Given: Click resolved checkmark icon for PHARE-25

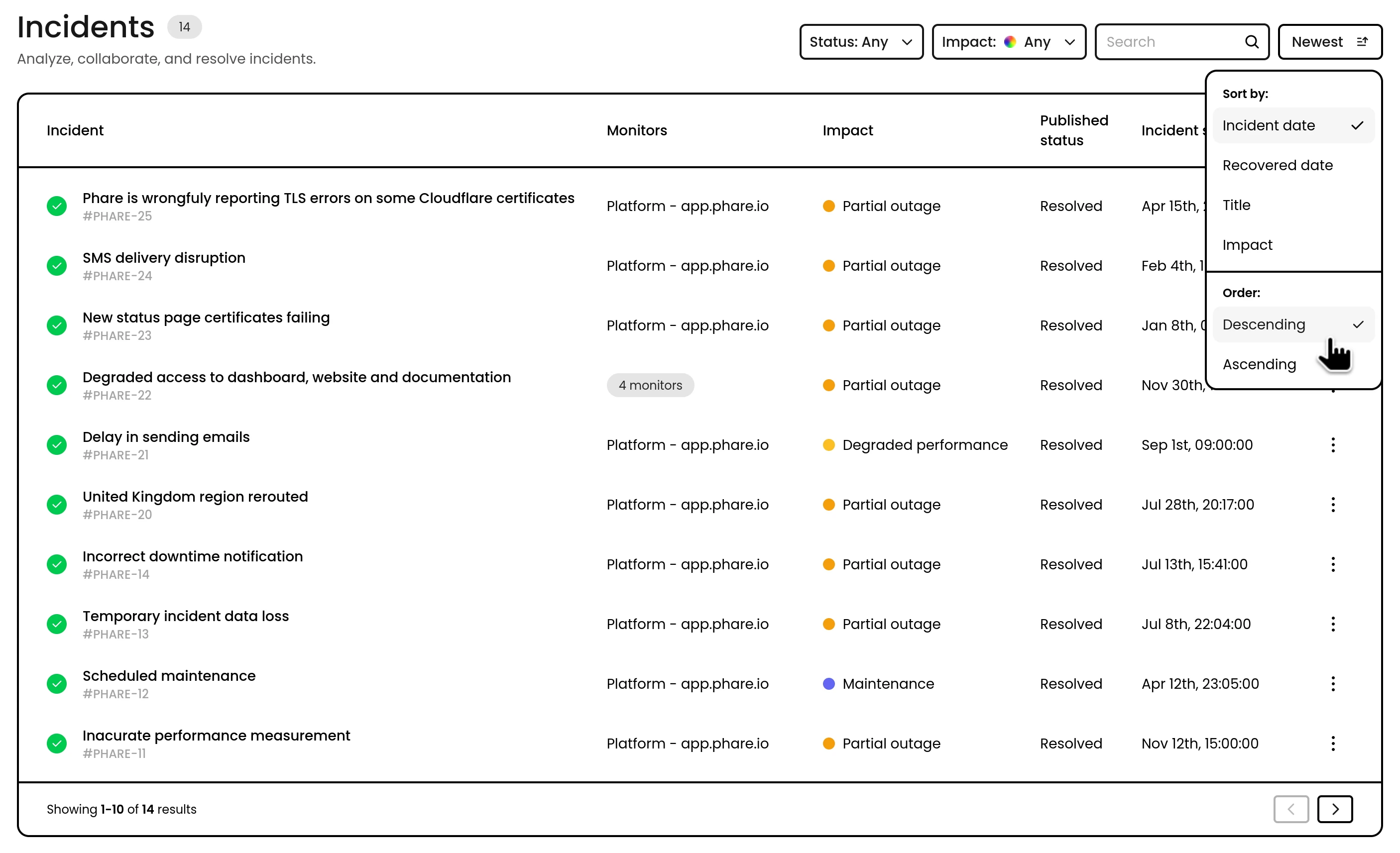Looking at the screenshot, I should (x=57, y=206).
